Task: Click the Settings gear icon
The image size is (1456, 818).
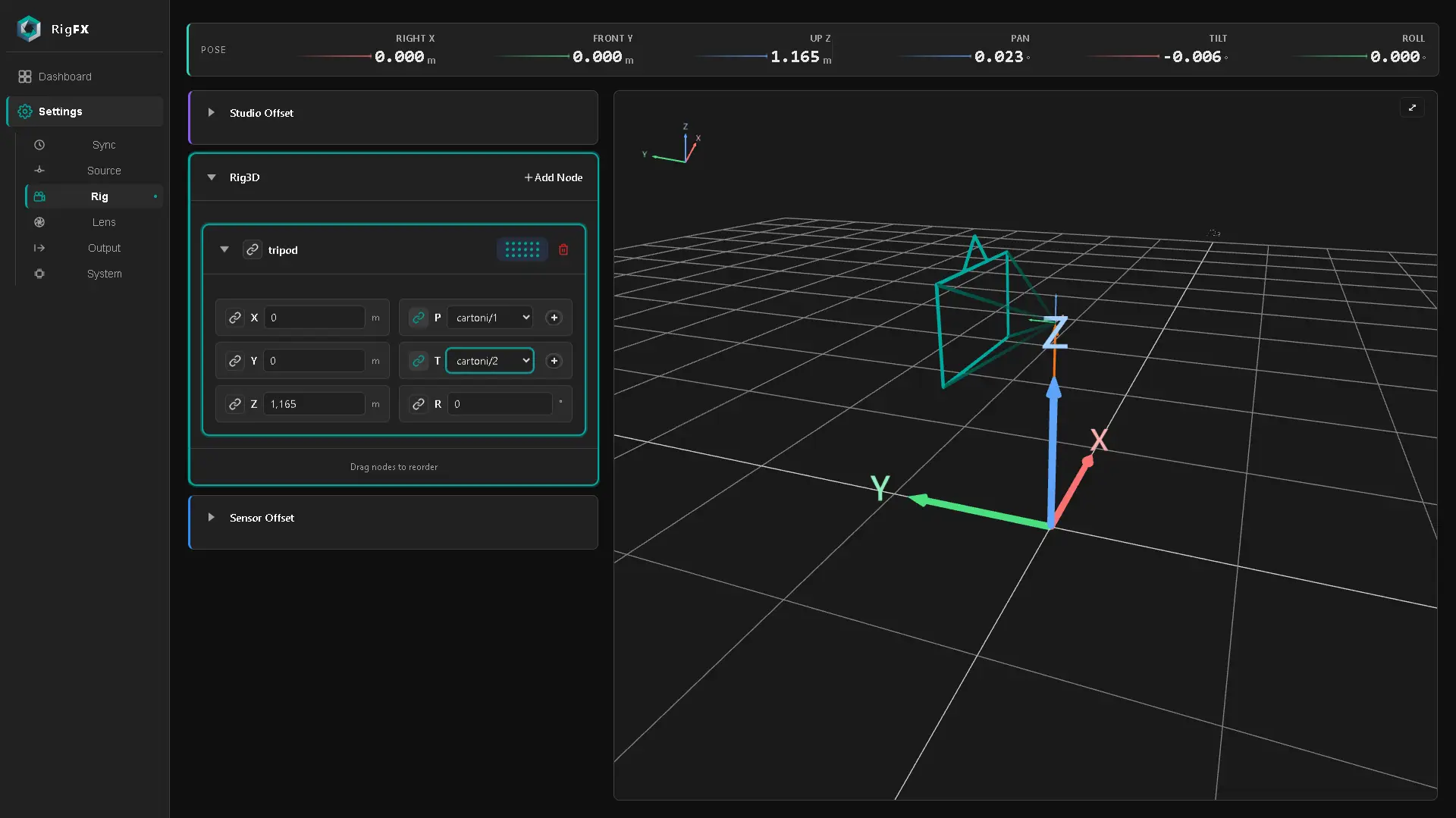Action: click(x=25, y=111)
